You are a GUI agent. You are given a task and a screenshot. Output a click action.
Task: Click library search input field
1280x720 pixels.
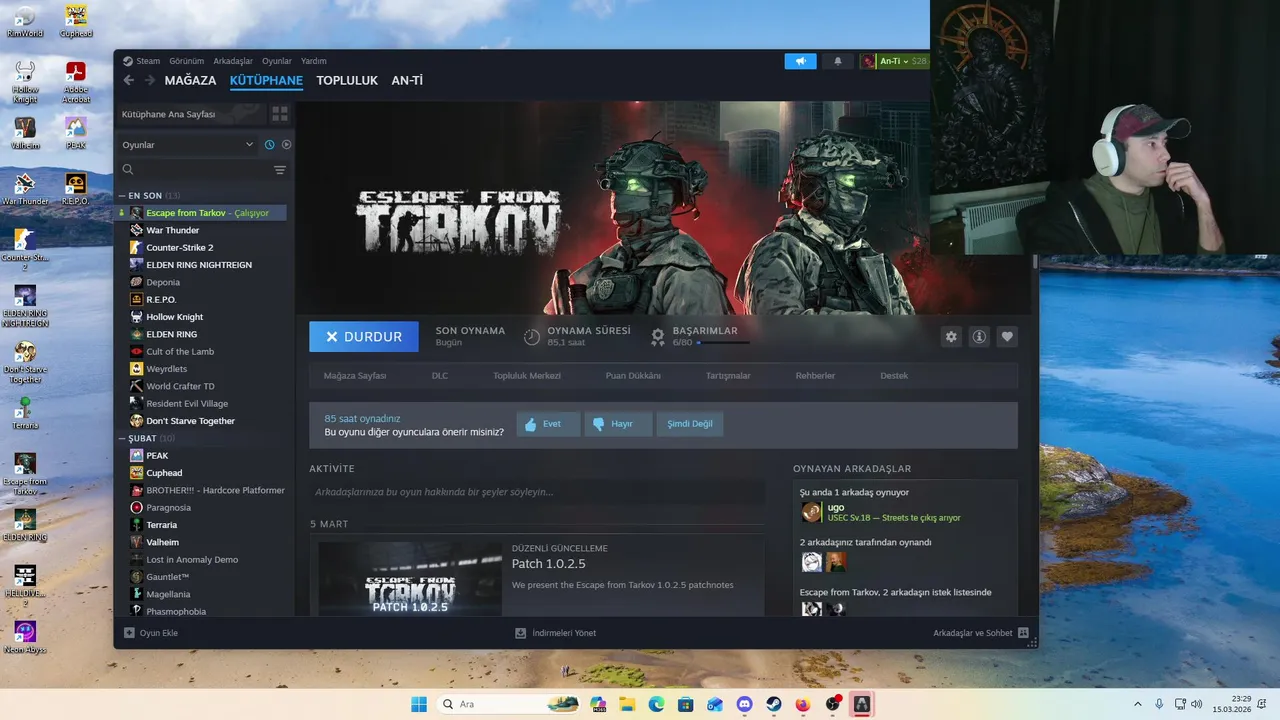click(x=195, y=170)
